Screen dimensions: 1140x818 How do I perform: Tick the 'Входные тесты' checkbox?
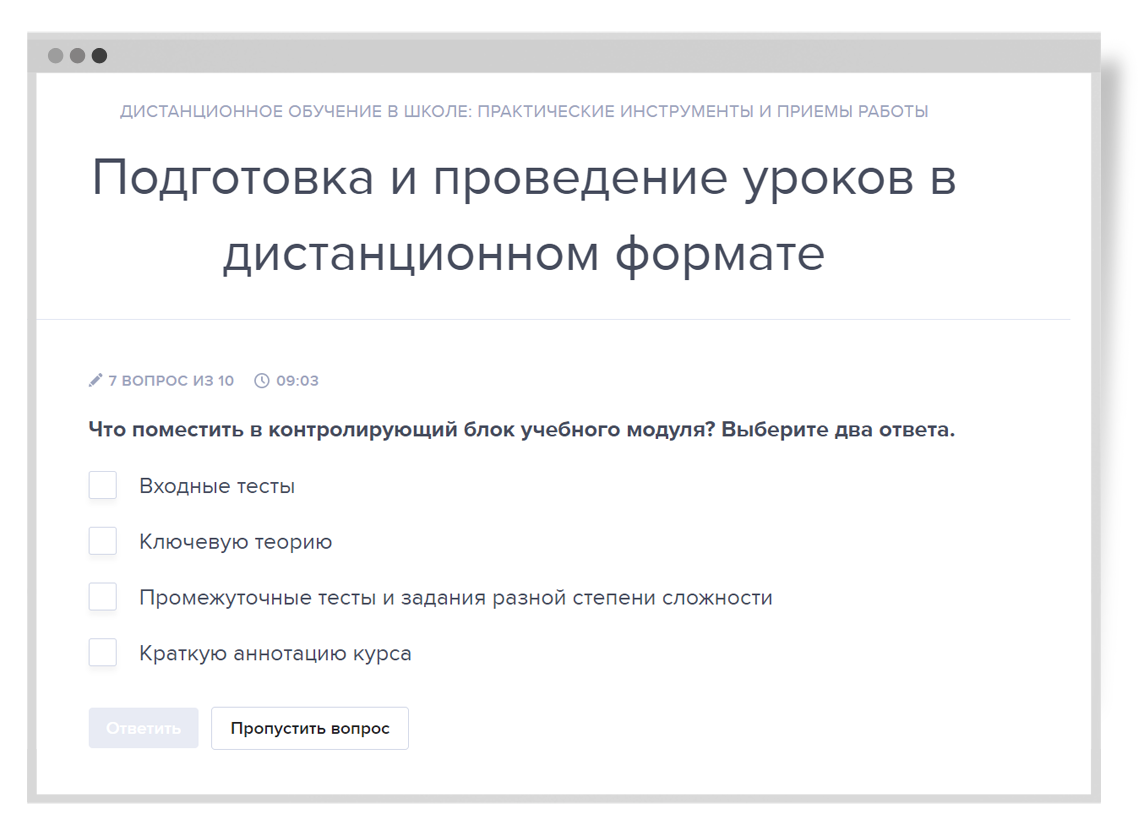pos(103,486)
